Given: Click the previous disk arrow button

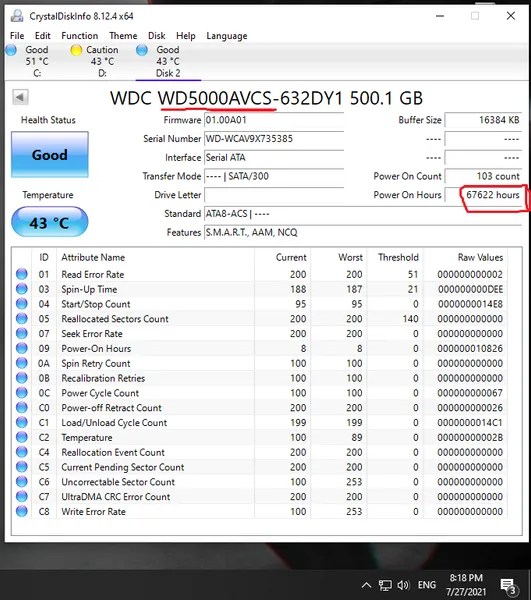Looking at the screenshot, I should [x=20, y=97].
